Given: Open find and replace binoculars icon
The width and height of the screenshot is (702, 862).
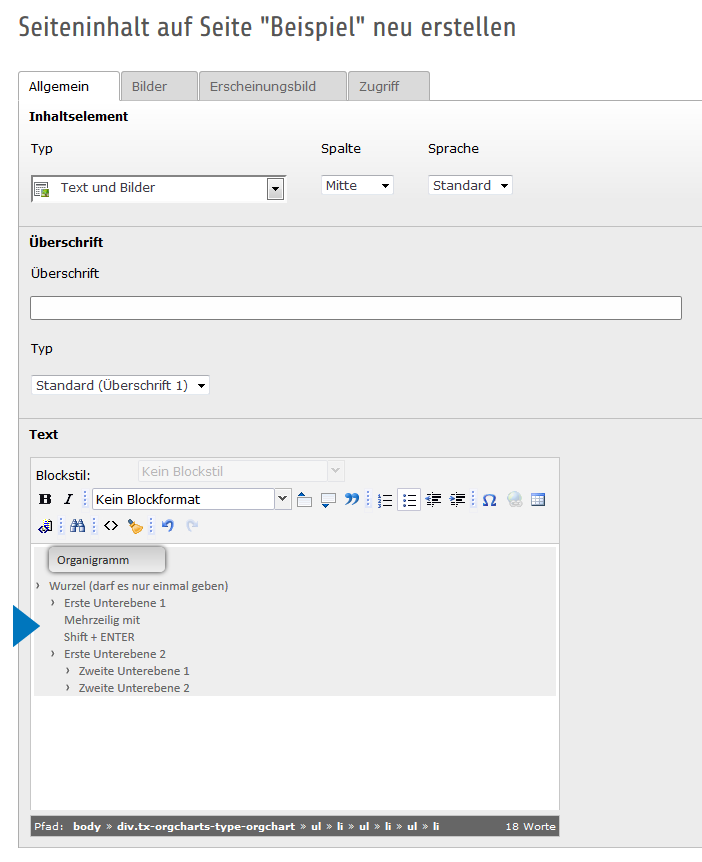Looking at the screenshot, I should pos(78,525).
